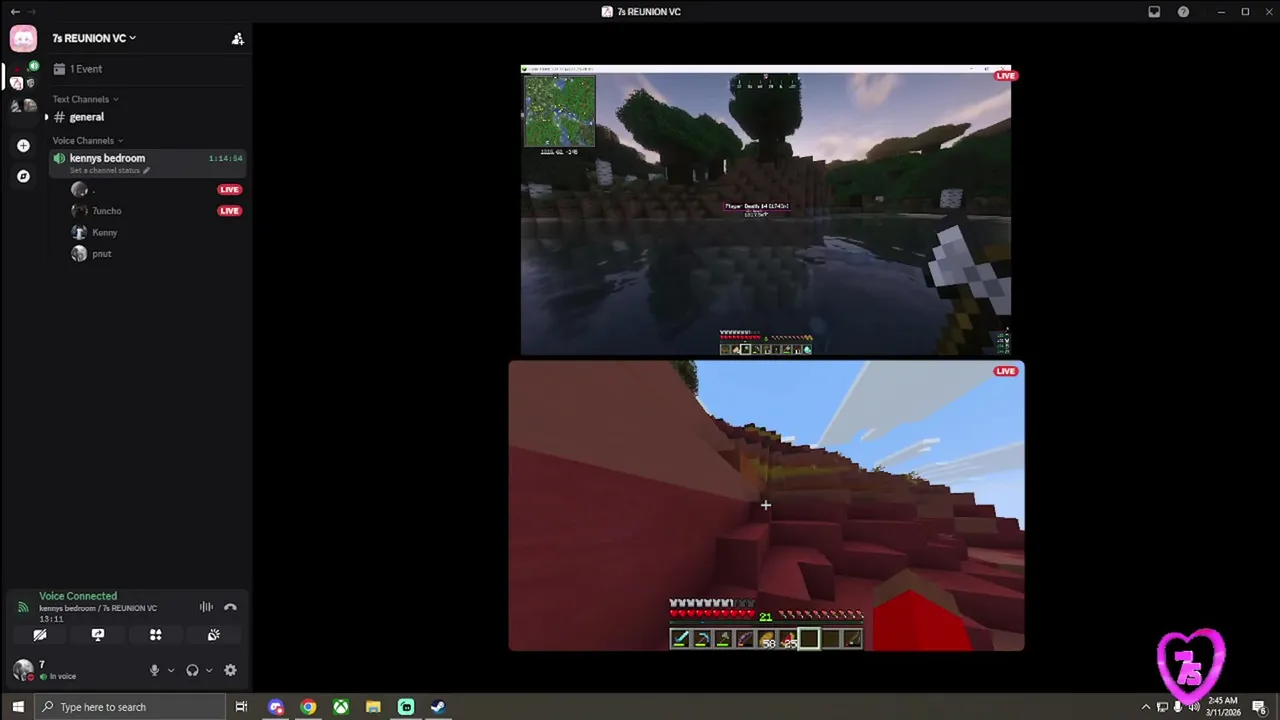Select kennys bedroom voice channel
This screenshot has height=720, width=1280.
(x=147, y=163)
